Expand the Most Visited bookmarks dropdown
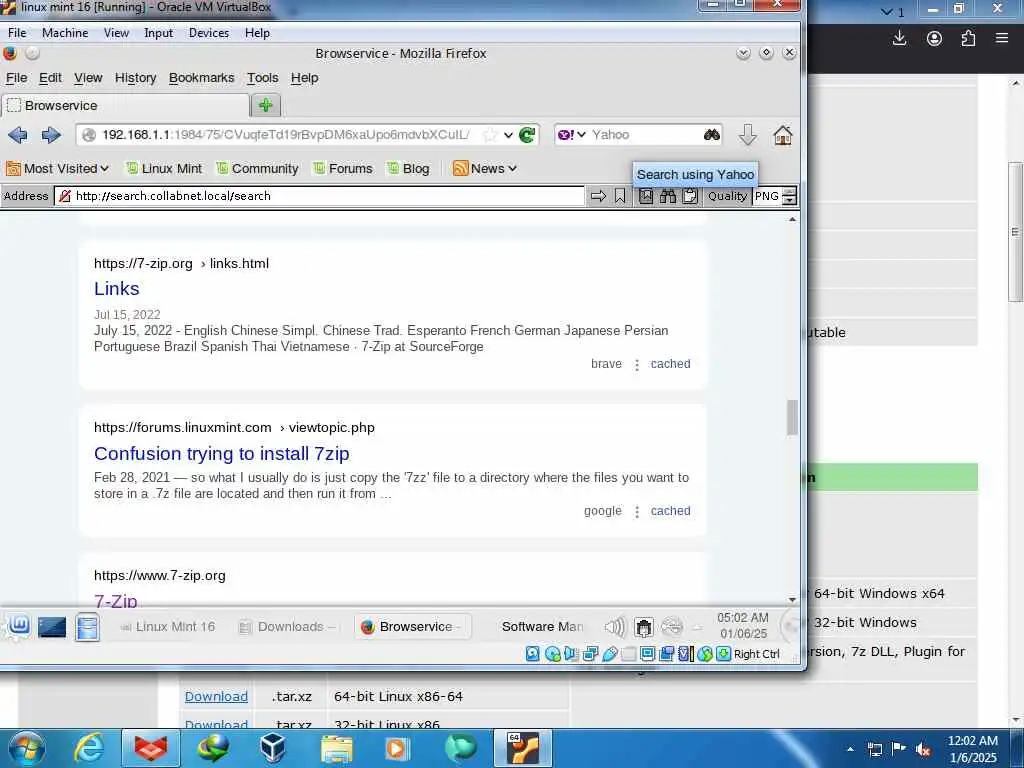This screenshot has height=768, width=1024. tap(57, 168)
